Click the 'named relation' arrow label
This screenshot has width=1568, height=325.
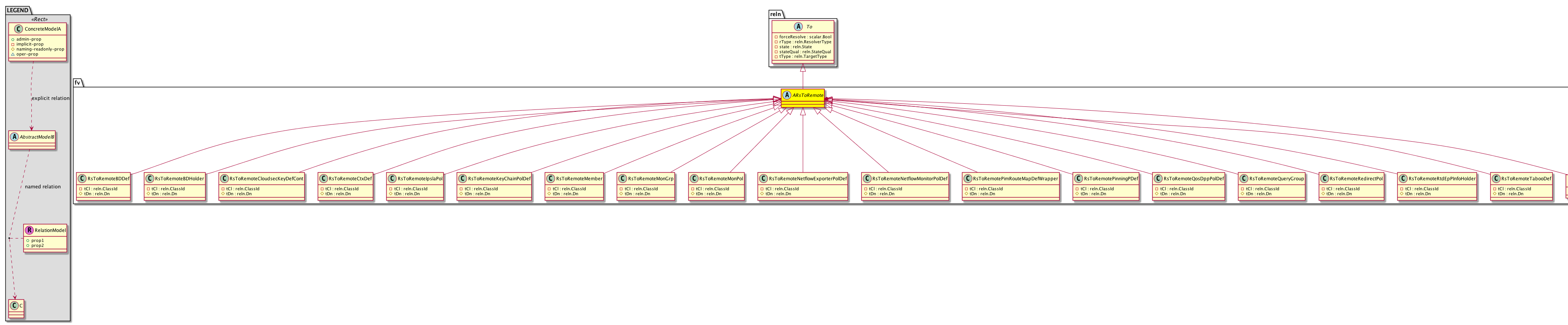(x=42, y=187)
